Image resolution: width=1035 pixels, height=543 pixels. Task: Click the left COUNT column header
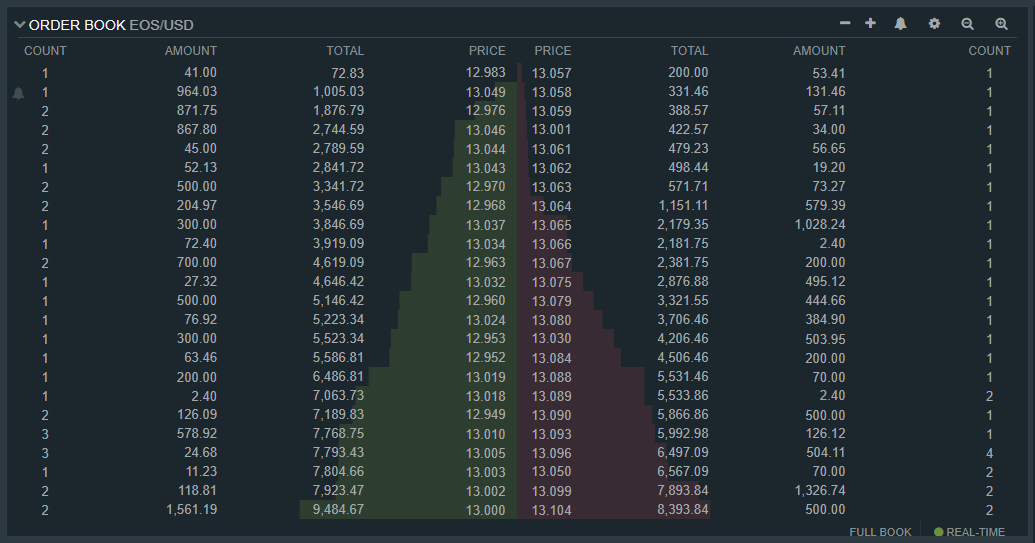pyautogui.click(x=45, y=51)
